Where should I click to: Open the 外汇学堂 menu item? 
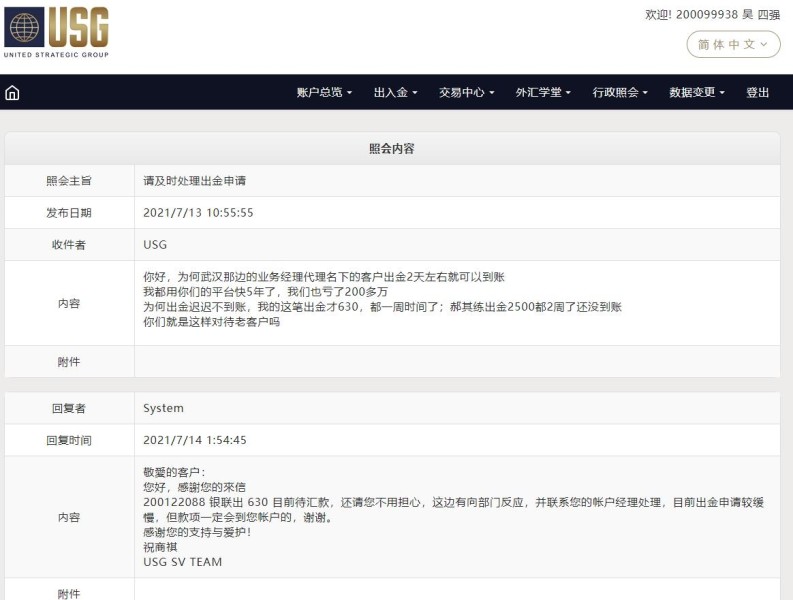pyautogui.click(x=543, y=92)
